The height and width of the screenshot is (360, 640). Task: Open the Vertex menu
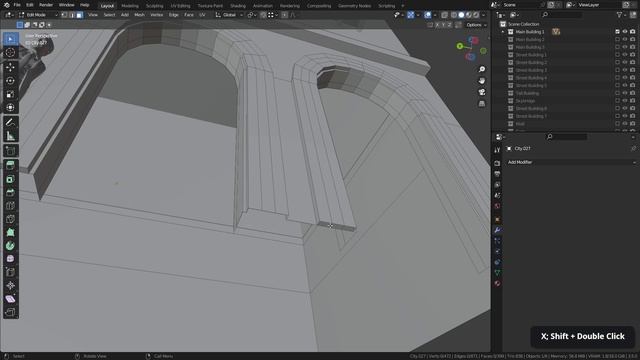[x=157, y=15]
